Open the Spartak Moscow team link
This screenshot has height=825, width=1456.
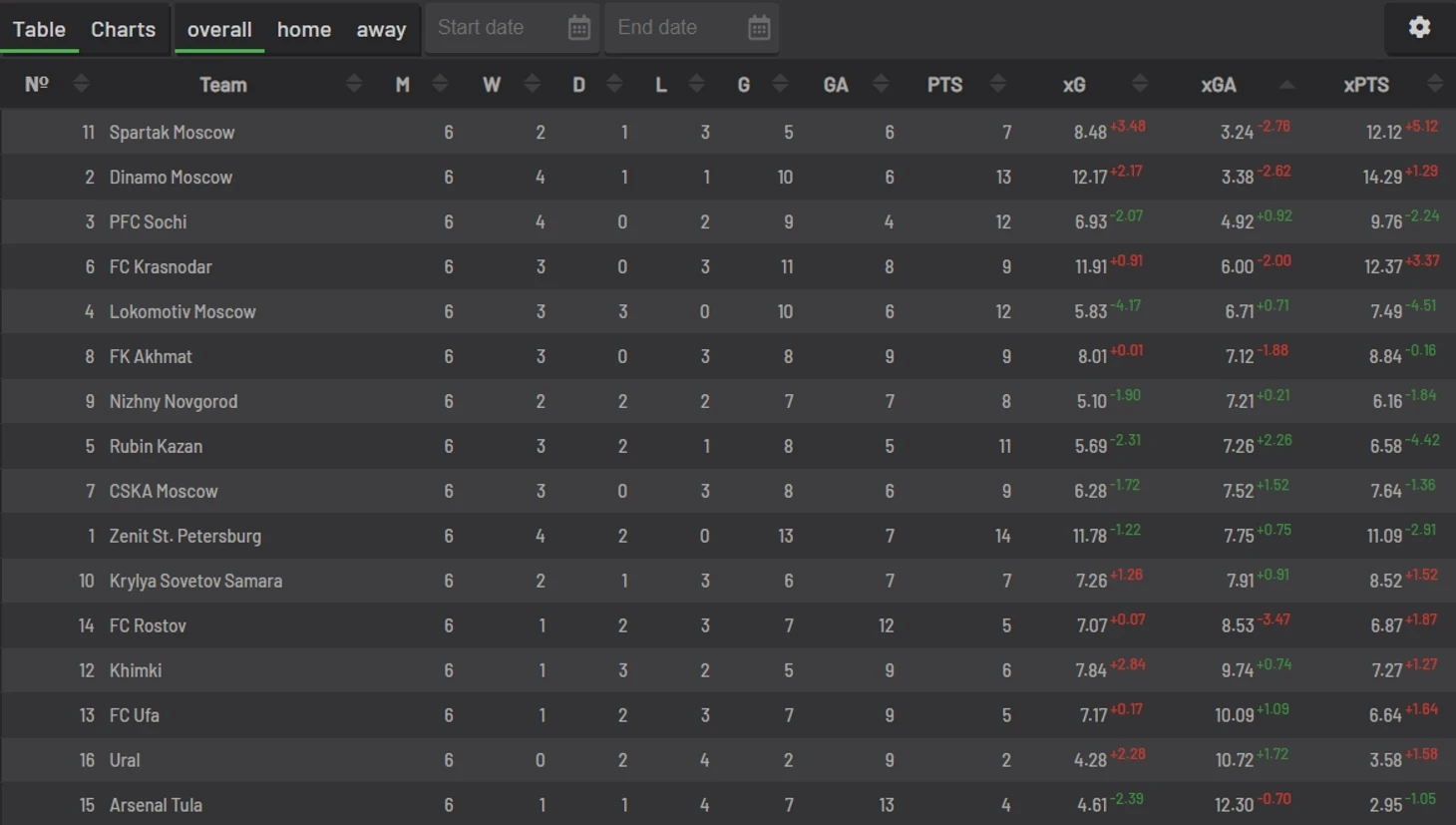(172, 132)
